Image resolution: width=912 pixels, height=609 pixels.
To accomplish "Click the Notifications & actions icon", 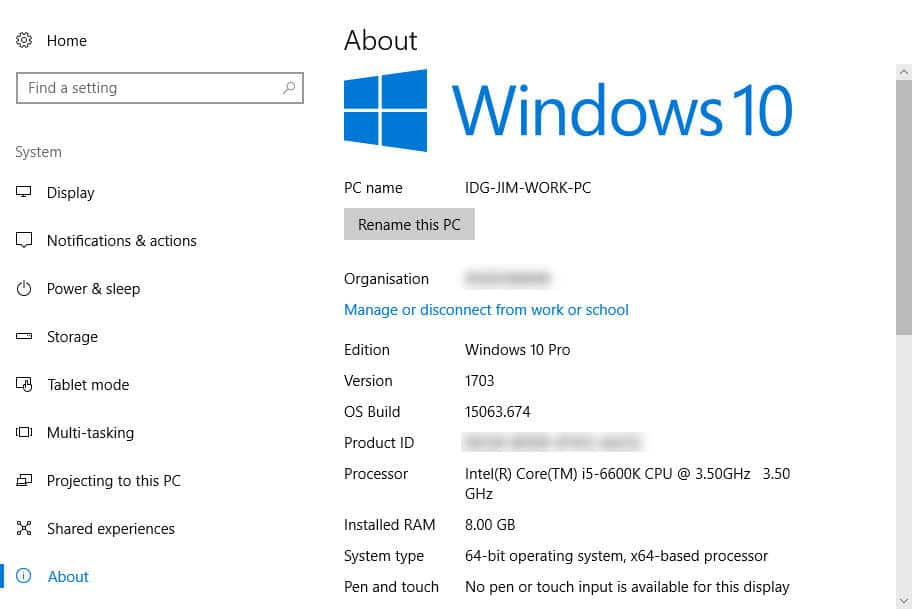I will point(24,241).
